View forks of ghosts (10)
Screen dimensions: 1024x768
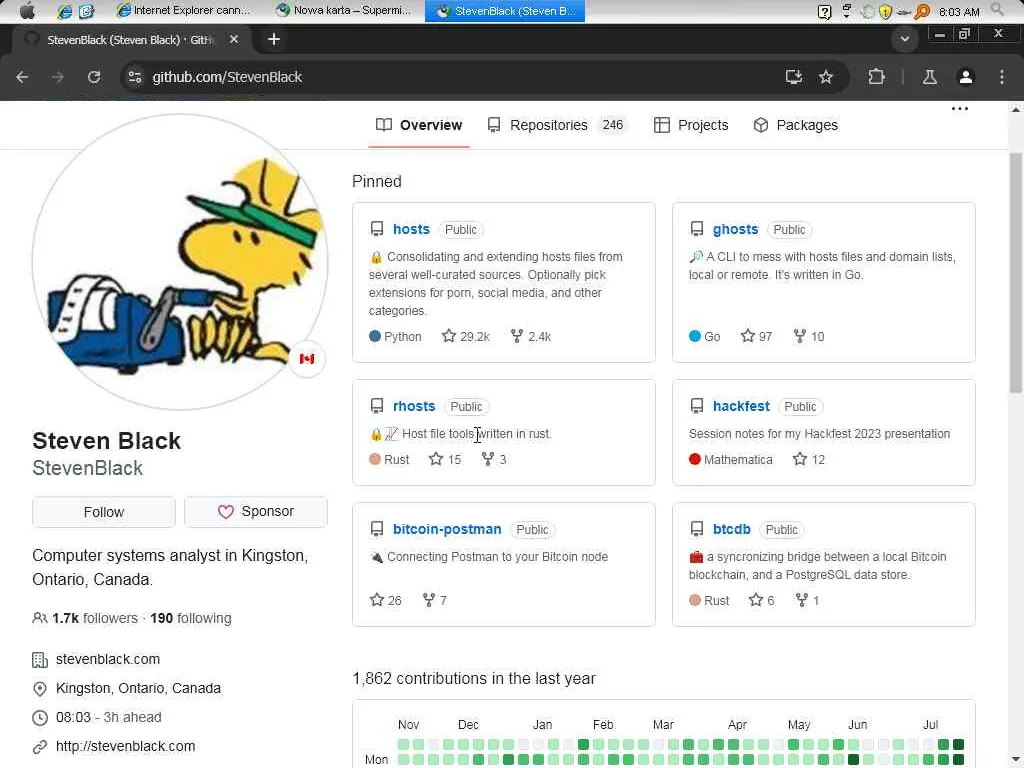[x=808, y=336]
